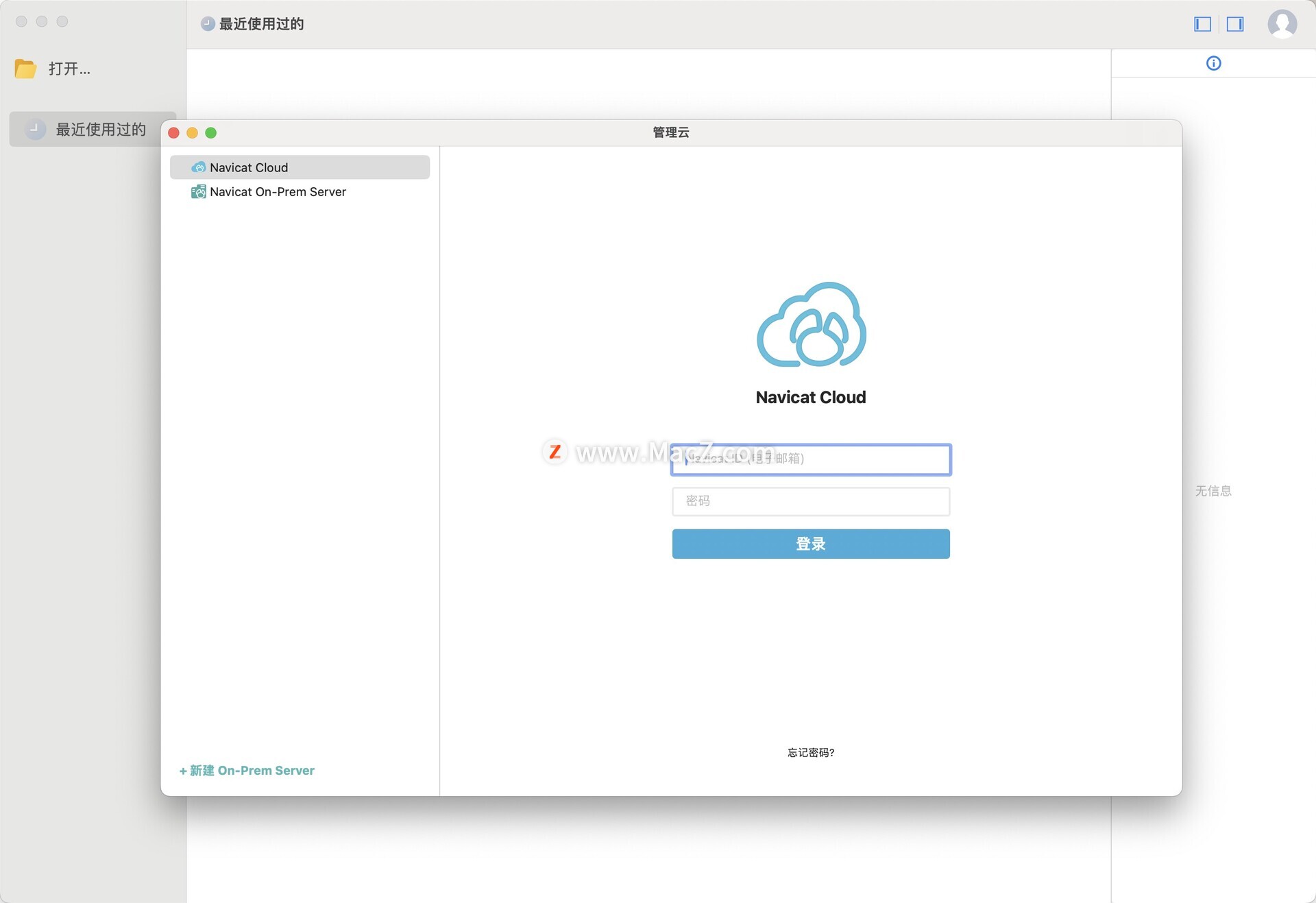Open the 忘记密码? link
The width and height of the screenshot is (1316, 903).
(811, 752)
